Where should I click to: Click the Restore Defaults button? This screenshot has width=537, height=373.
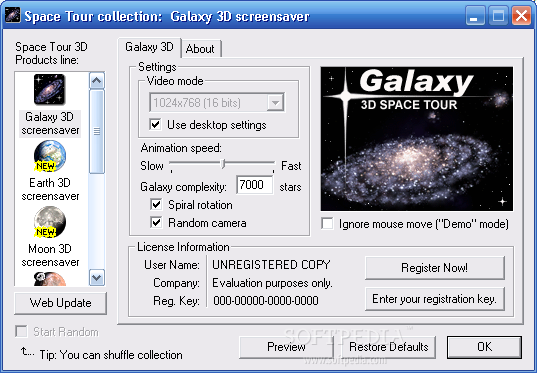(389, 347)
